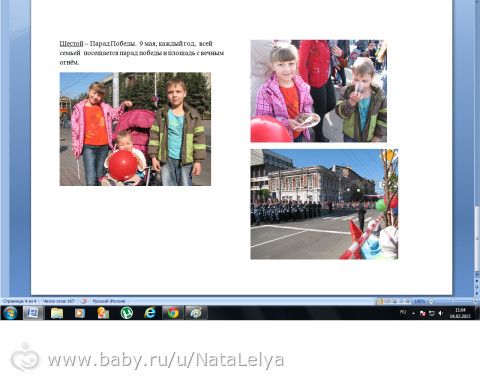Click the zoom-out minus button
Viewport: 480px width, 384px height.
[x=431, y=301]
